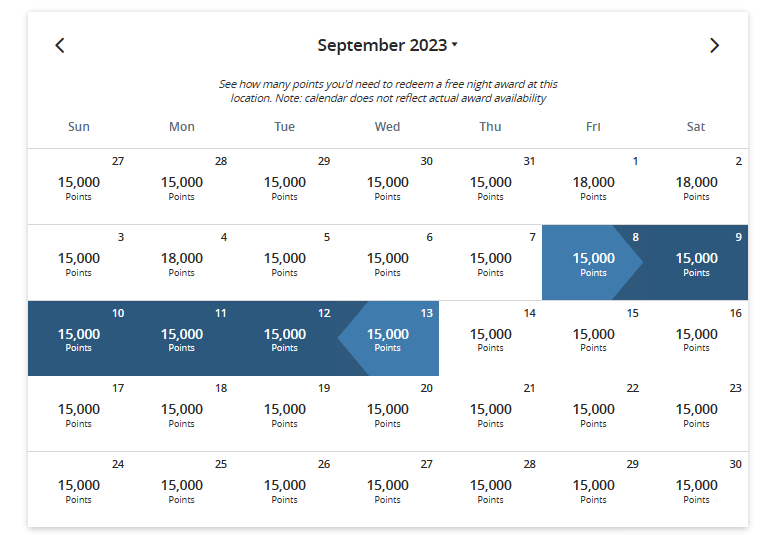Pick Tuesday September 26
The width and height of the screenshot is (769, 535).
pos(285,490)
